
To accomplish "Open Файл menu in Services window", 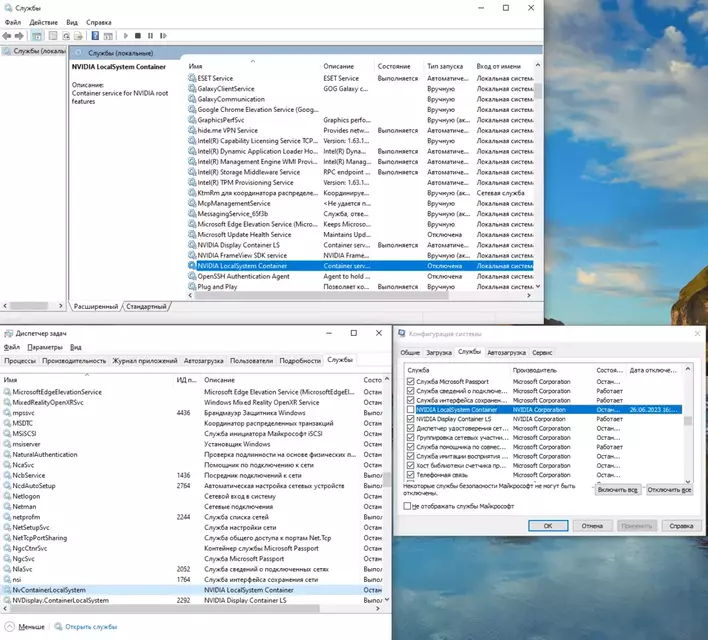I will click(13, 22).
